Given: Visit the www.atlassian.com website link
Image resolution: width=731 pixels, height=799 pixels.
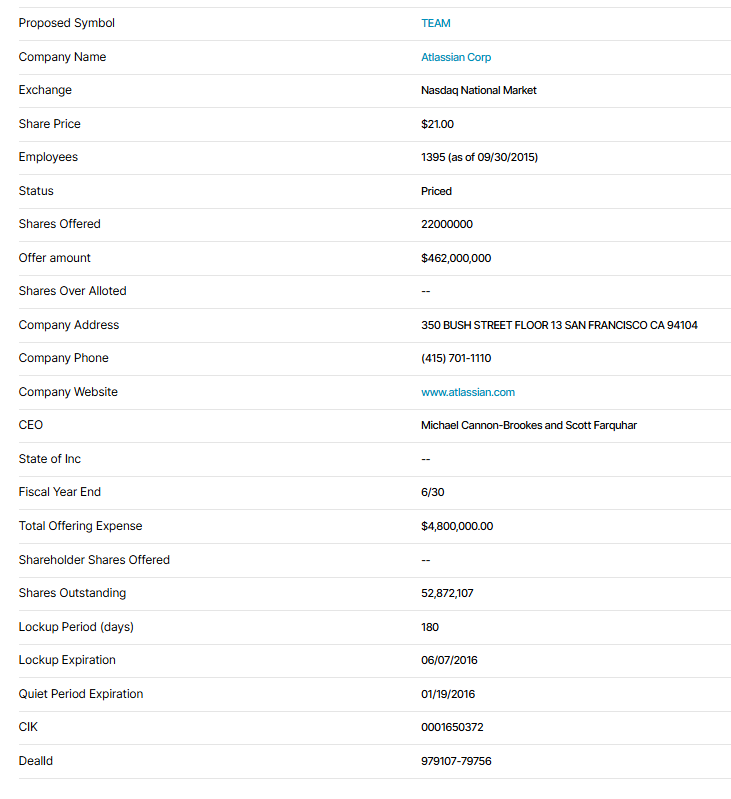Looking at the screenshot, I should 468,392.
